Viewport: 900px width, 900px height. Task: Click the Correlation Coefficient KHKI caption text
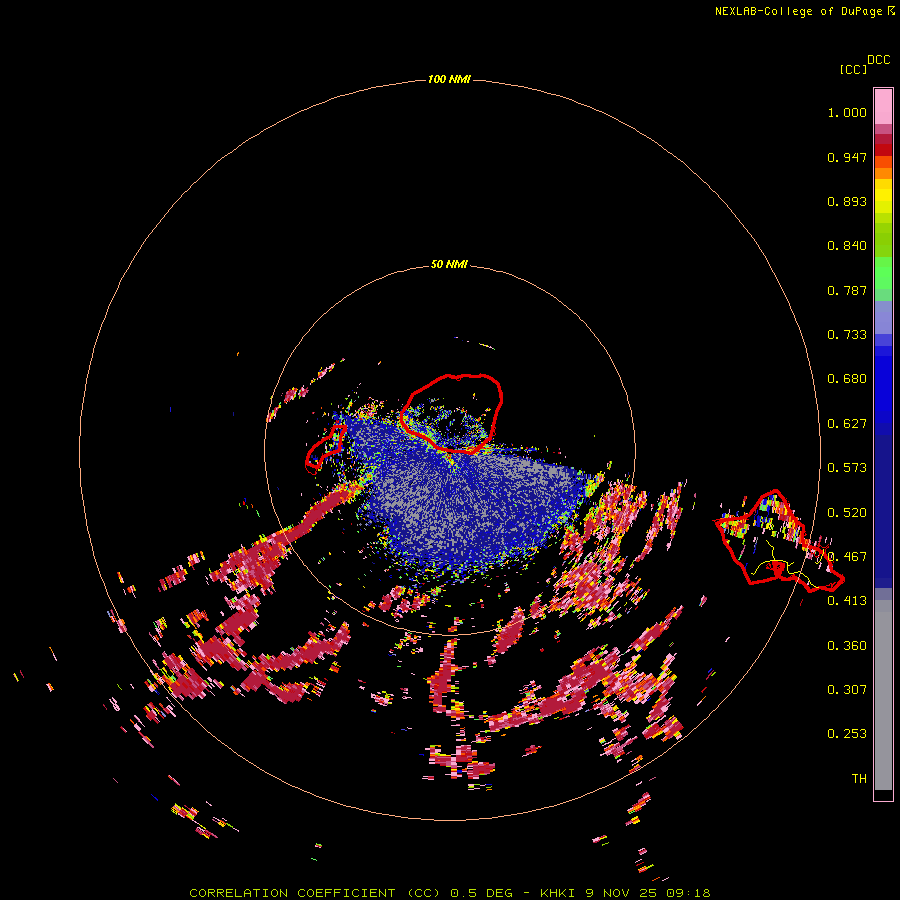click(450, 893)
